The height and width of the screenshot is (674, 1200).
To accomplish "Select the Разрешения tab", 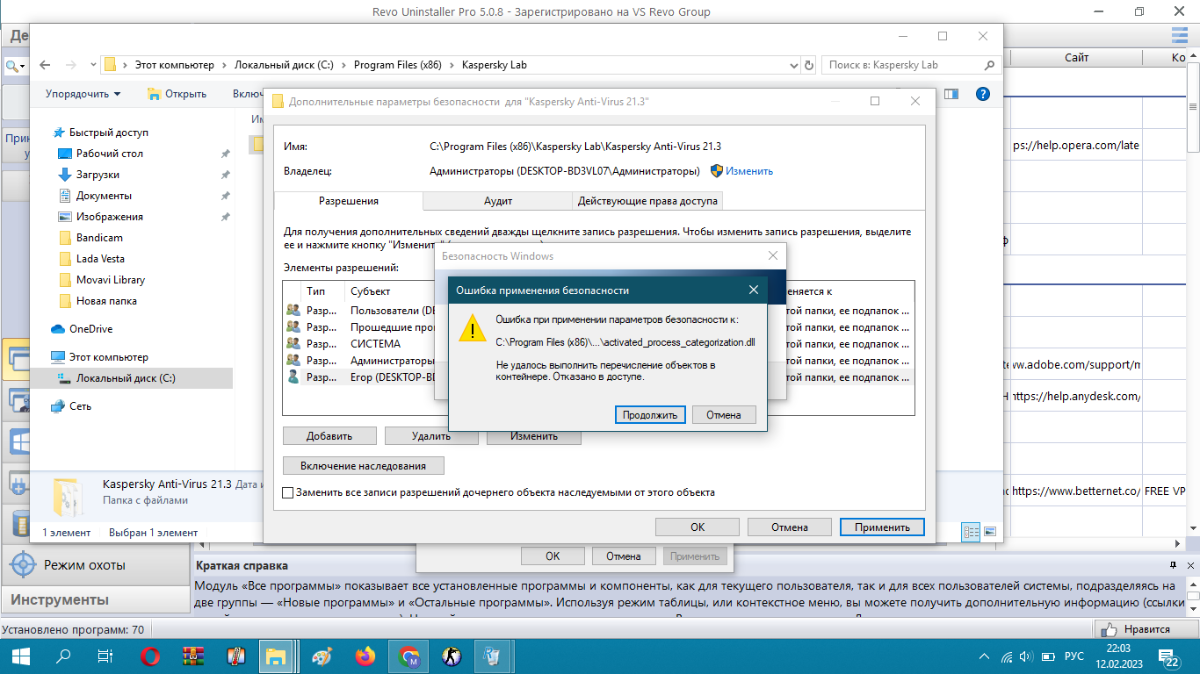I will [349, 200].
